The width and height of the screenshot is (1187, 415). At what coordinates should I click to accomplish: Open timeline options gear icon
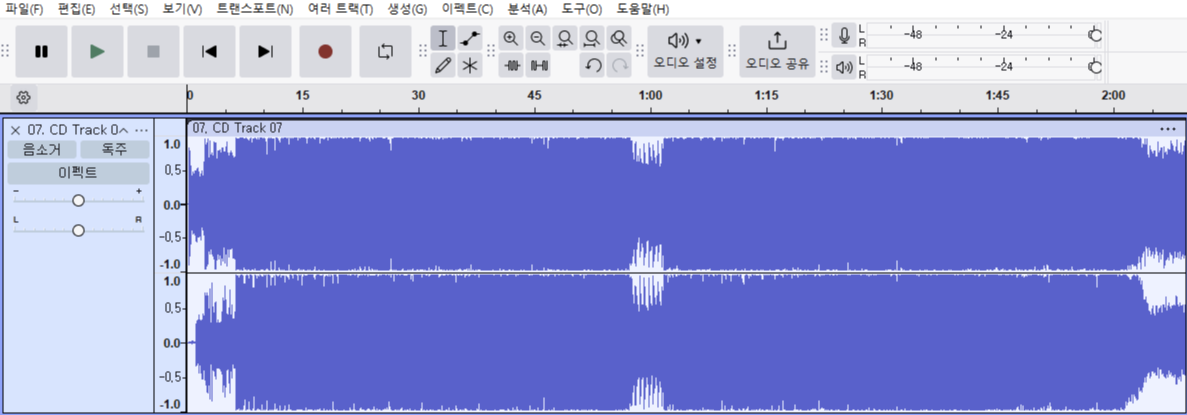coord(23,97)
